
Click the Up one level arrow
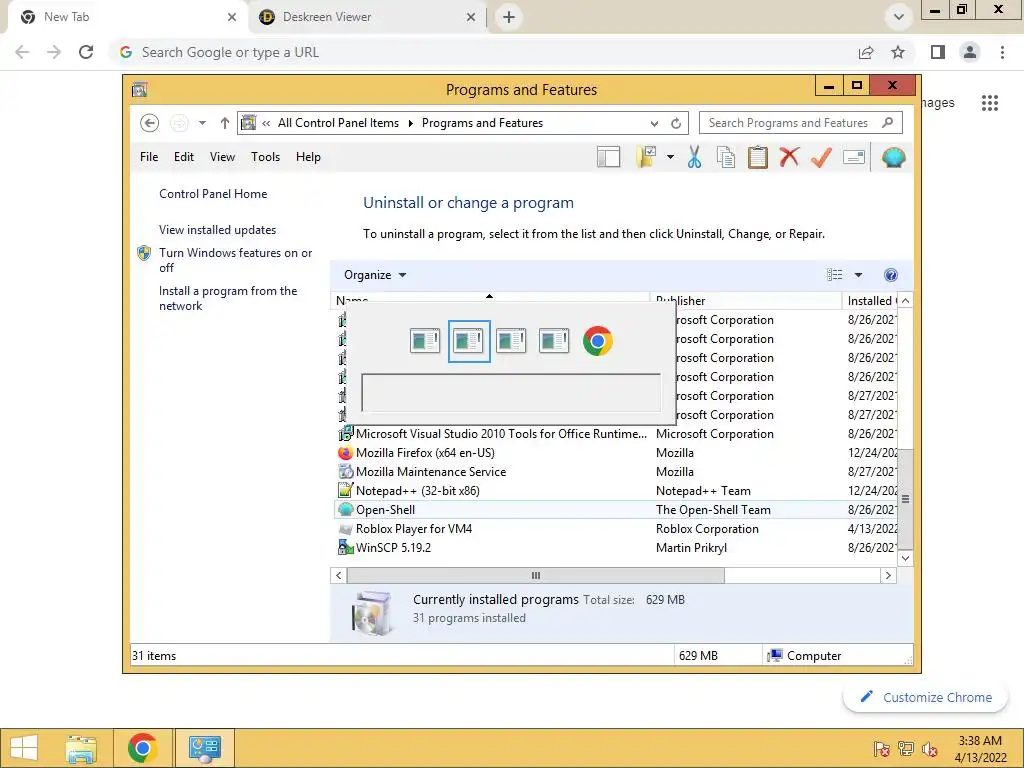pyautogui.click(x=225, y=123)
